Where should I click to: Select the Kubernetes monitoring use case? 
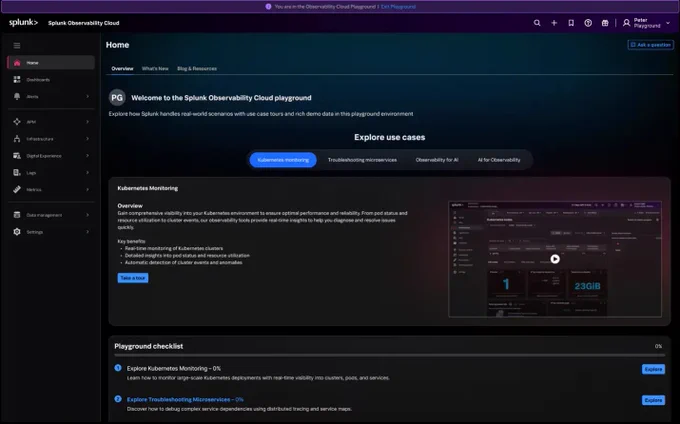pyautogui.click(x=283, y=160)
